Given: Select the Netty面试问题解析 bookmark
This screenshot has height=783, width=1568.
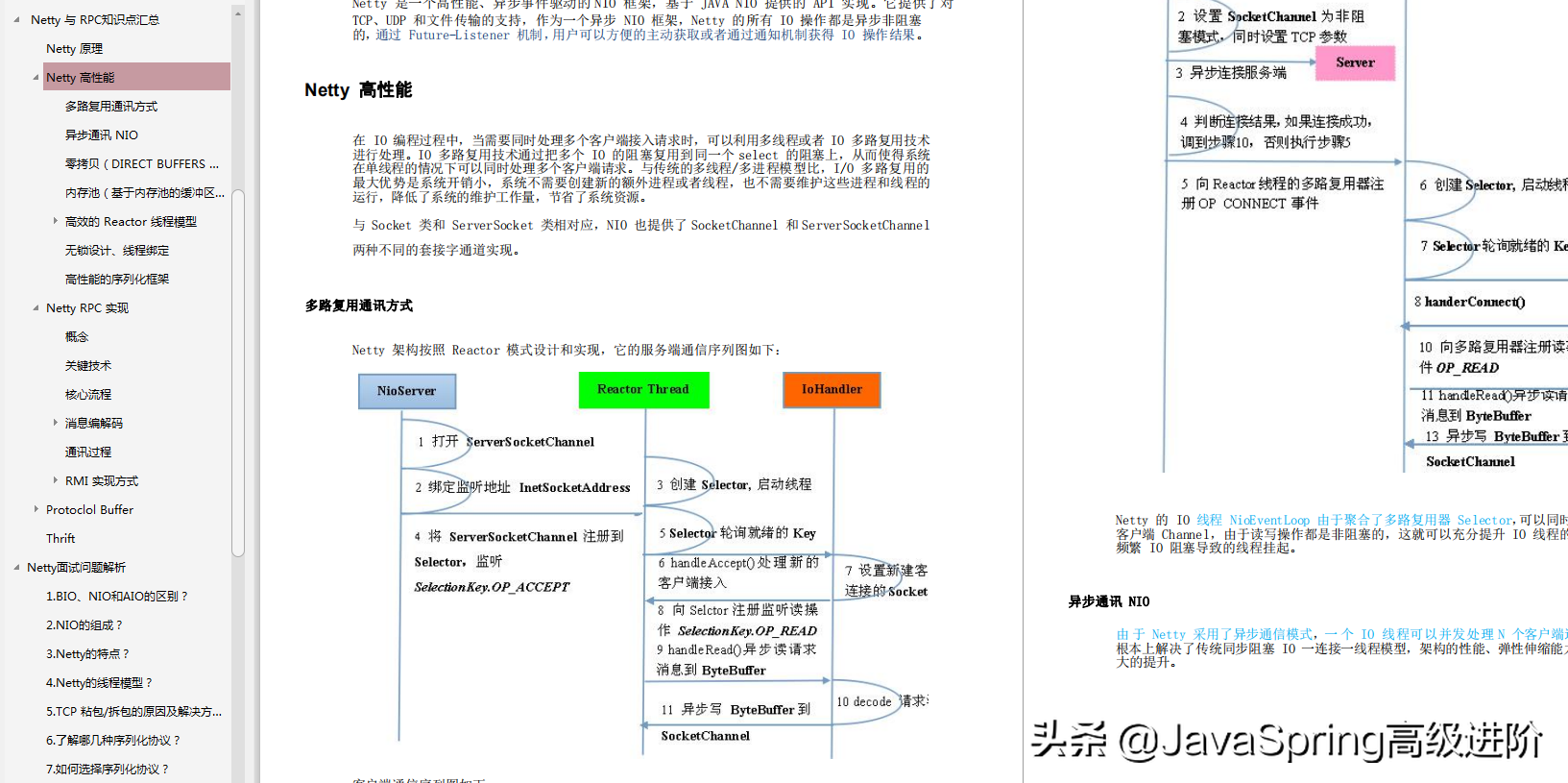Looking at the screenshot, I should (x=76, y=567).
